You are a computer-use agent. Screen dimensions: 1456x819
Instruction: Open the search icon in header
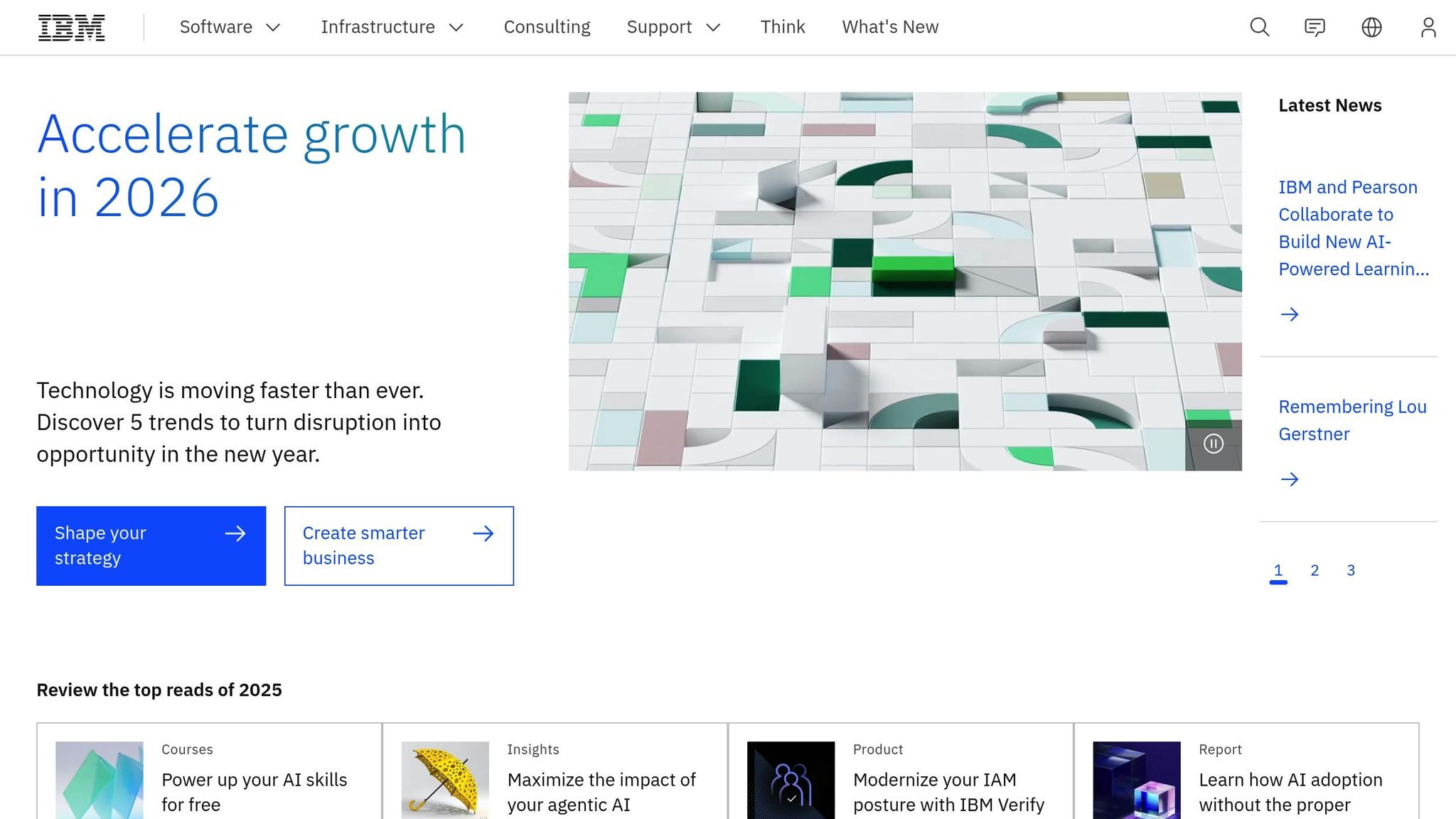click(1259, 27)
